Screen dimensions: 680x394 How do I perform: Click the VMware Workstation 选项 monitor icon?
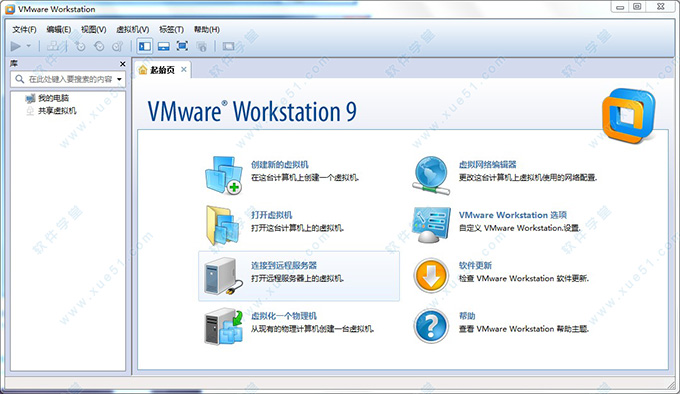(431, 225)
